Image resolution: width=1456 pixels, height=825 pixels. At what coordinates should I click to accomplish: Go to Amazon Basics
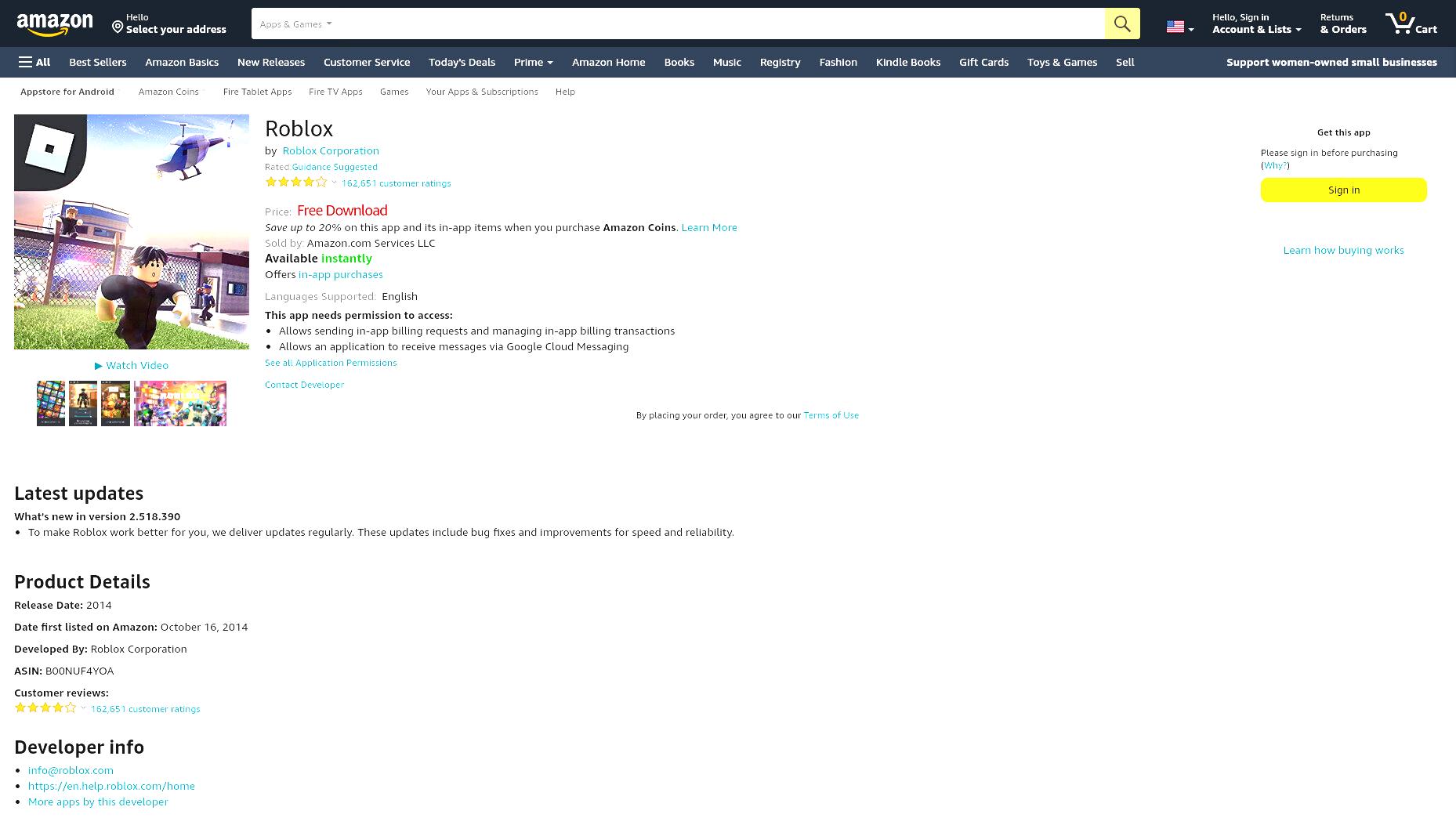[182, 62]
